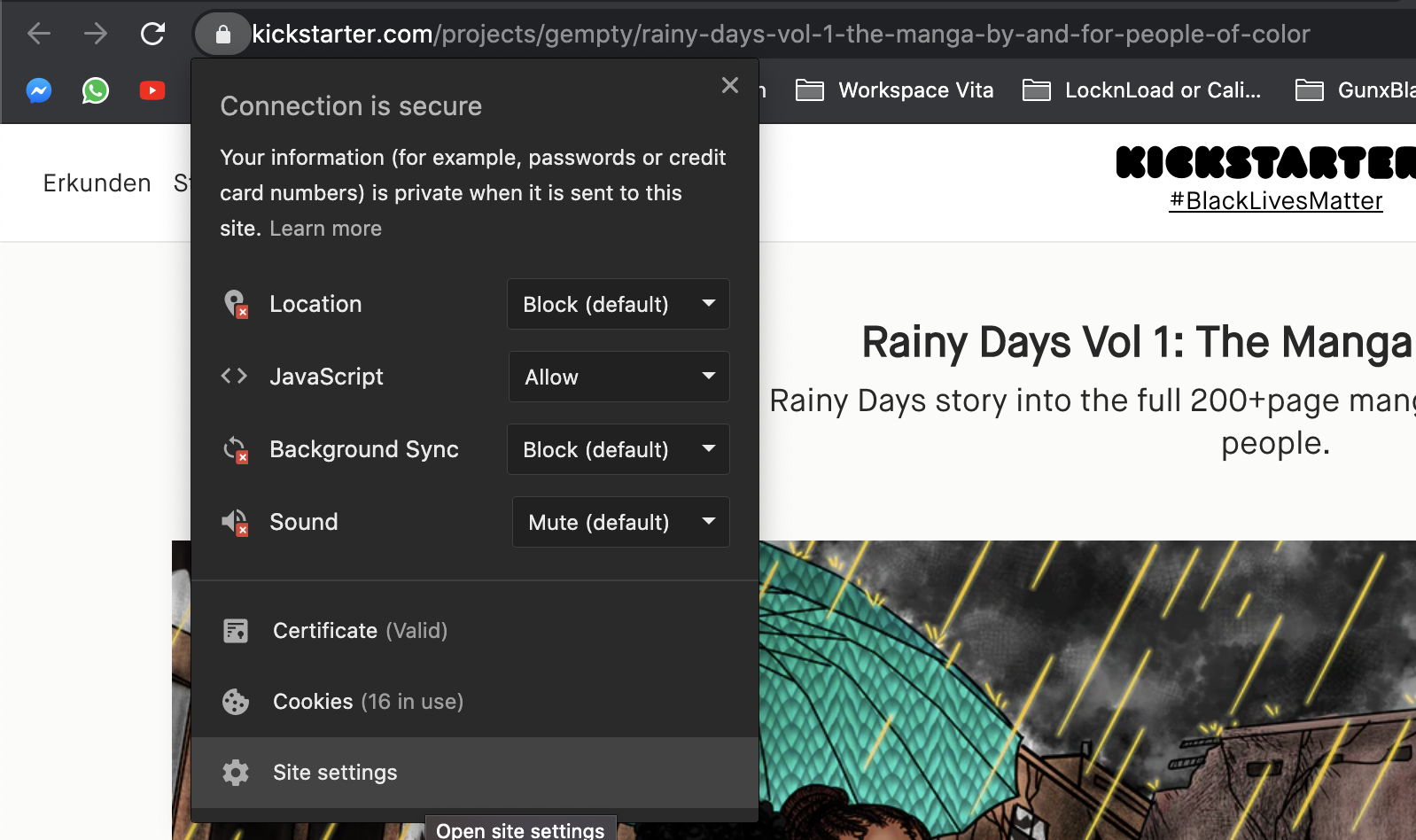This screenshot has height=840, width=1416.
Task: Click the Kickstarter logo
Action: [1265, 162]
